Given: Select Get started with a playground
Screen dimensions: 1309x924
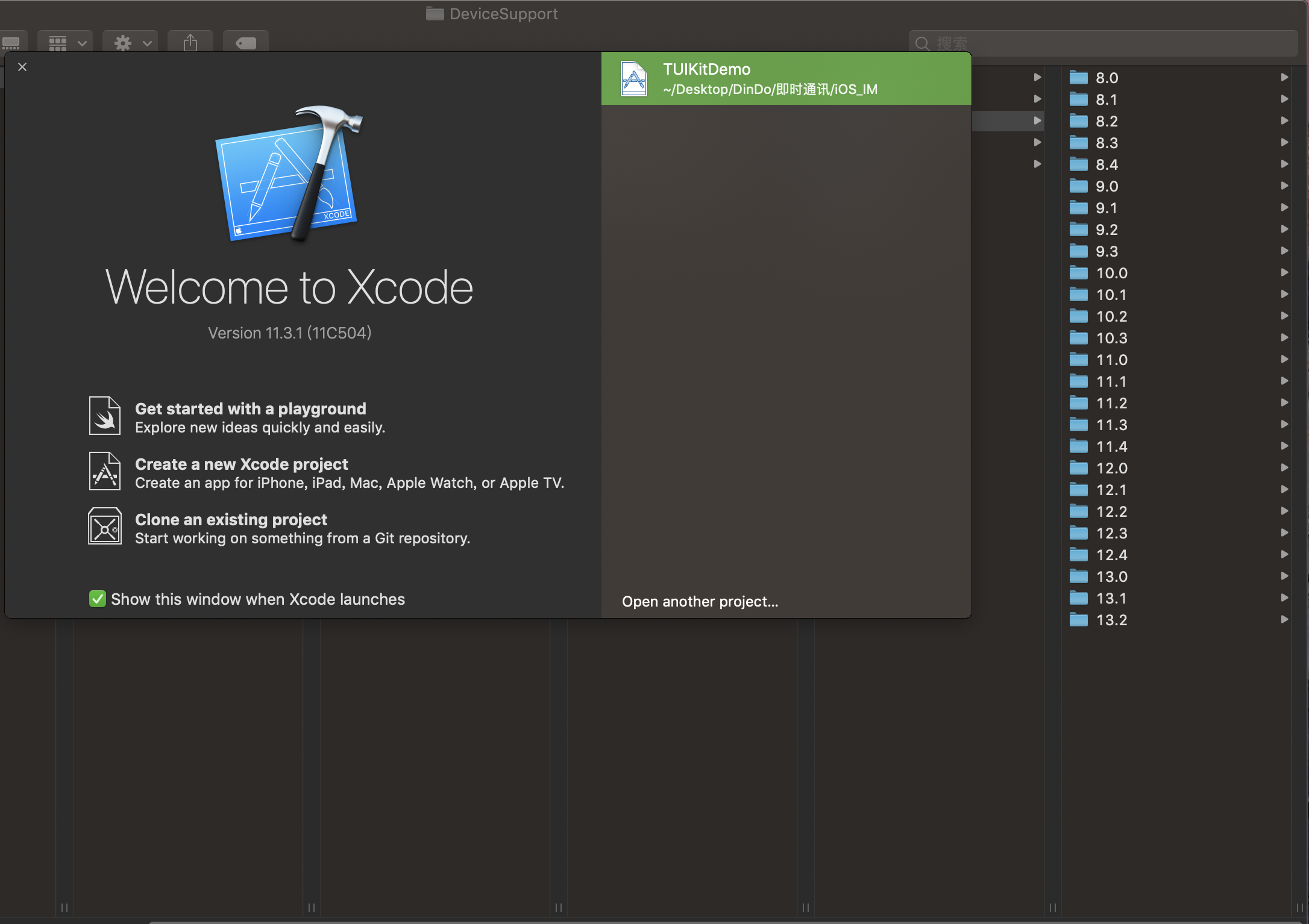Looking at the screenshot, I should [x=250, y=409].
